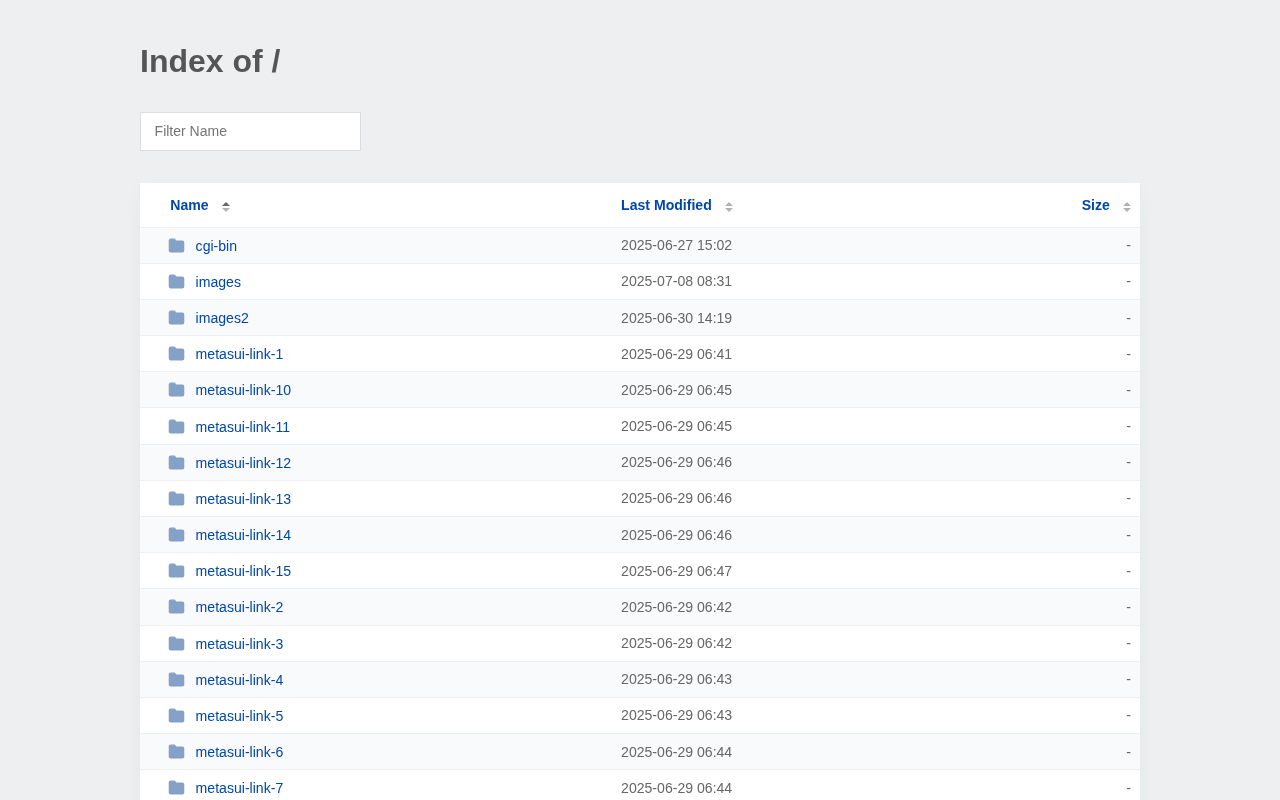Open the metasui-link-13 folder link
This screenshot has height=800, width=1280.
tap(243, 499)
